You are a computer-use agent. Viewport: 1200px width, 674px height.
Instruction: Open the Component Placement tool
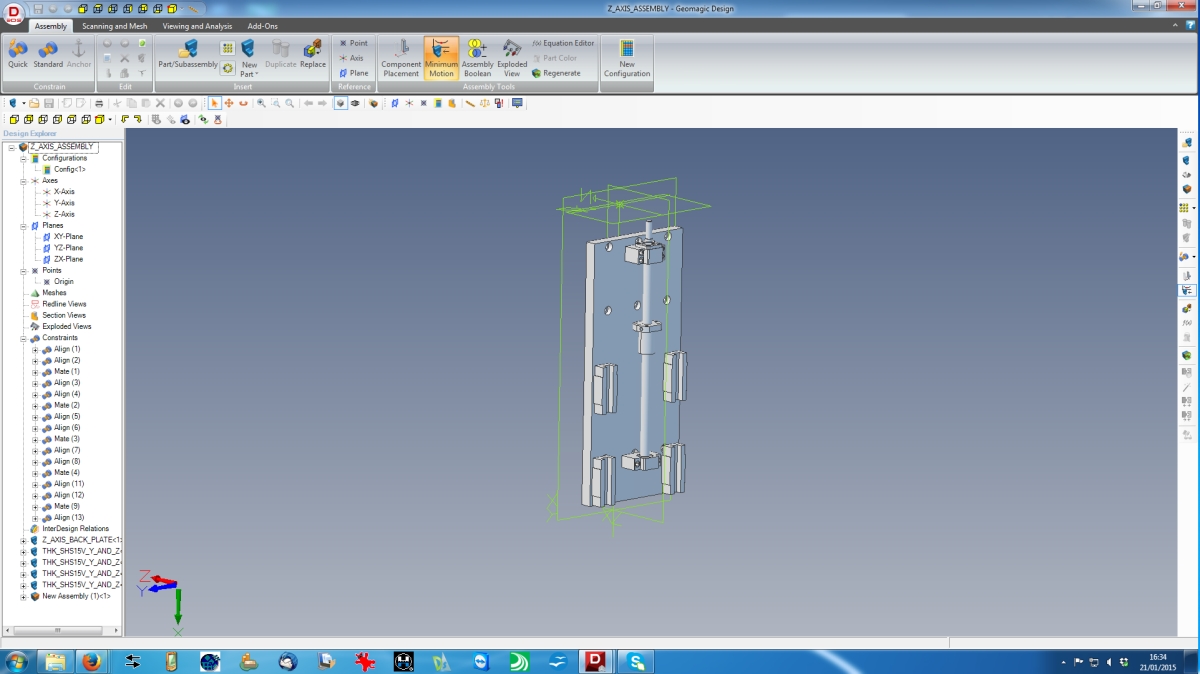click(x=401, y=57)
